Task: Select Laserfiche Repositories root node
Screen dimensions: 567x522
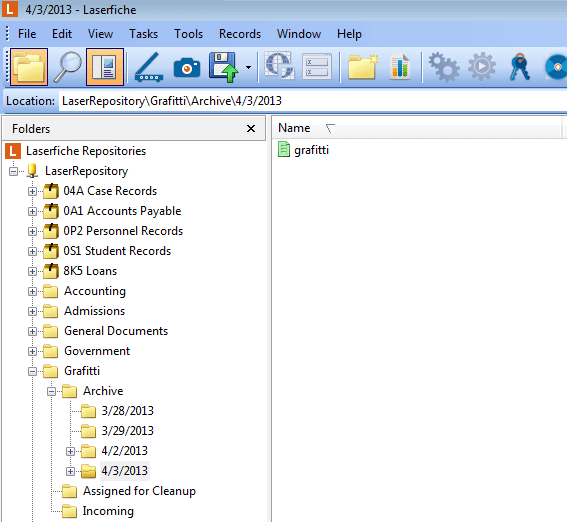Action: 86,151
